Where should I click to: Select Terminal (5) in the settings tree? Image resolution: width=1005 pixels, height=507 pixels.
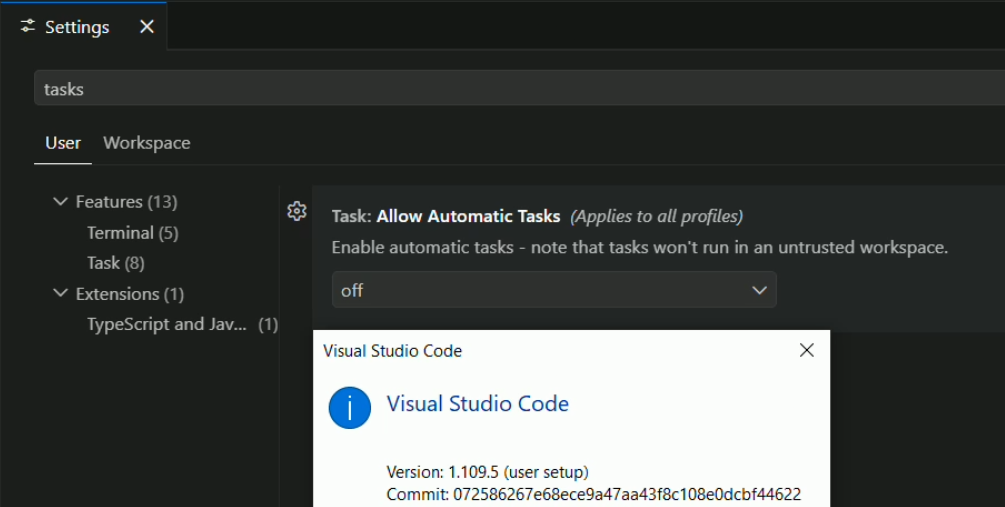[133, 233]
